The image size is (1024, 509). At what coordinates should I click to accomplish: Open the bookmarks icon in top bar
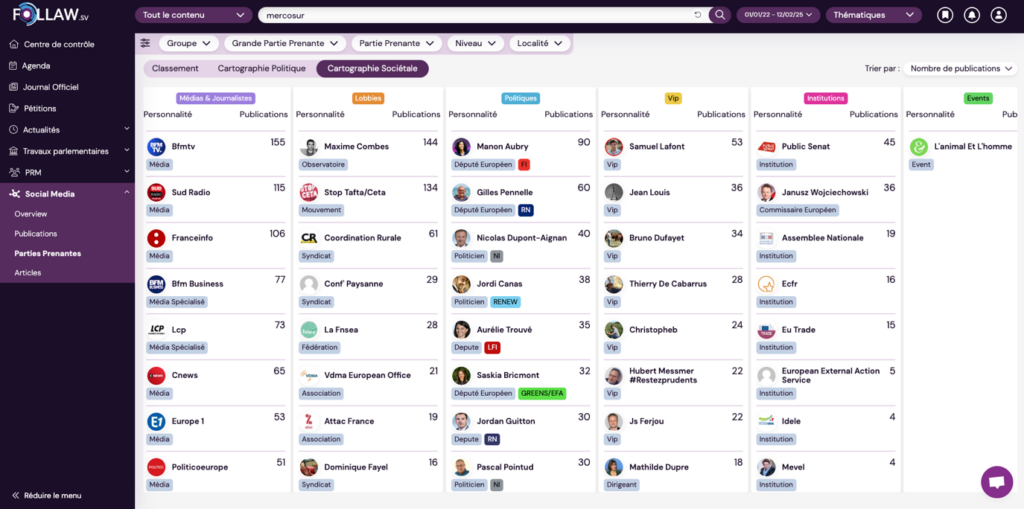pos(945,15)
